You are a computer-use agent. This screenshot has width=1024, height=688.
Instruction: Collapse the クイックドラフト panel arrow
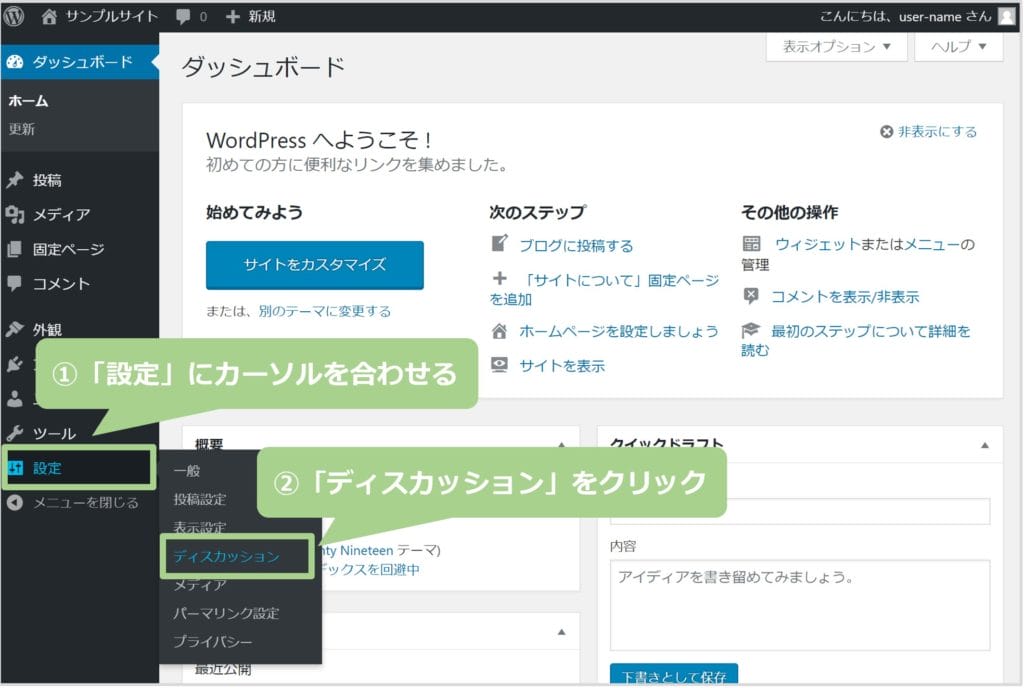985,445
